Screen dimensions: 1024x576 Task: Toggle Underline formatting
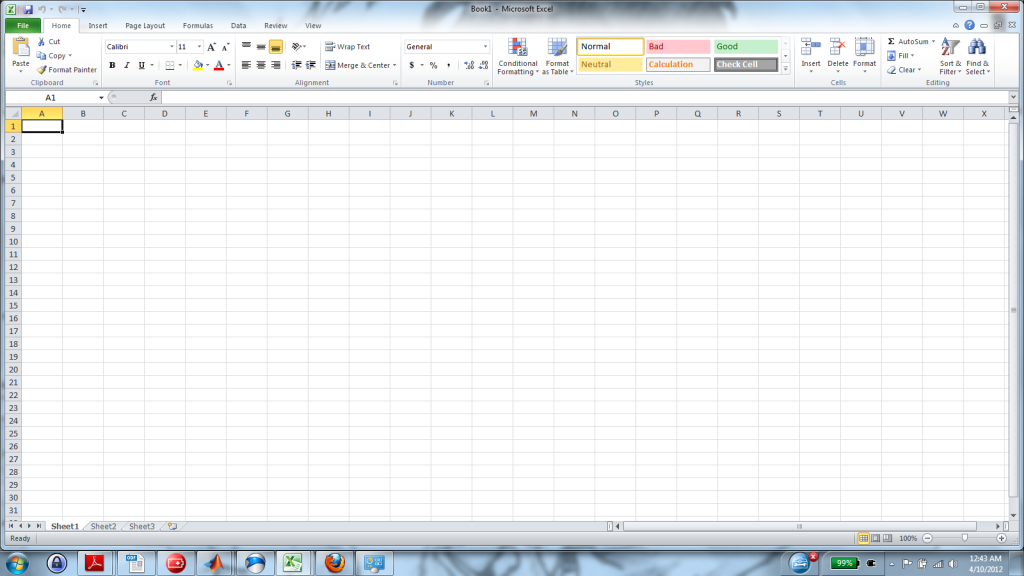(x=141, y=65)
